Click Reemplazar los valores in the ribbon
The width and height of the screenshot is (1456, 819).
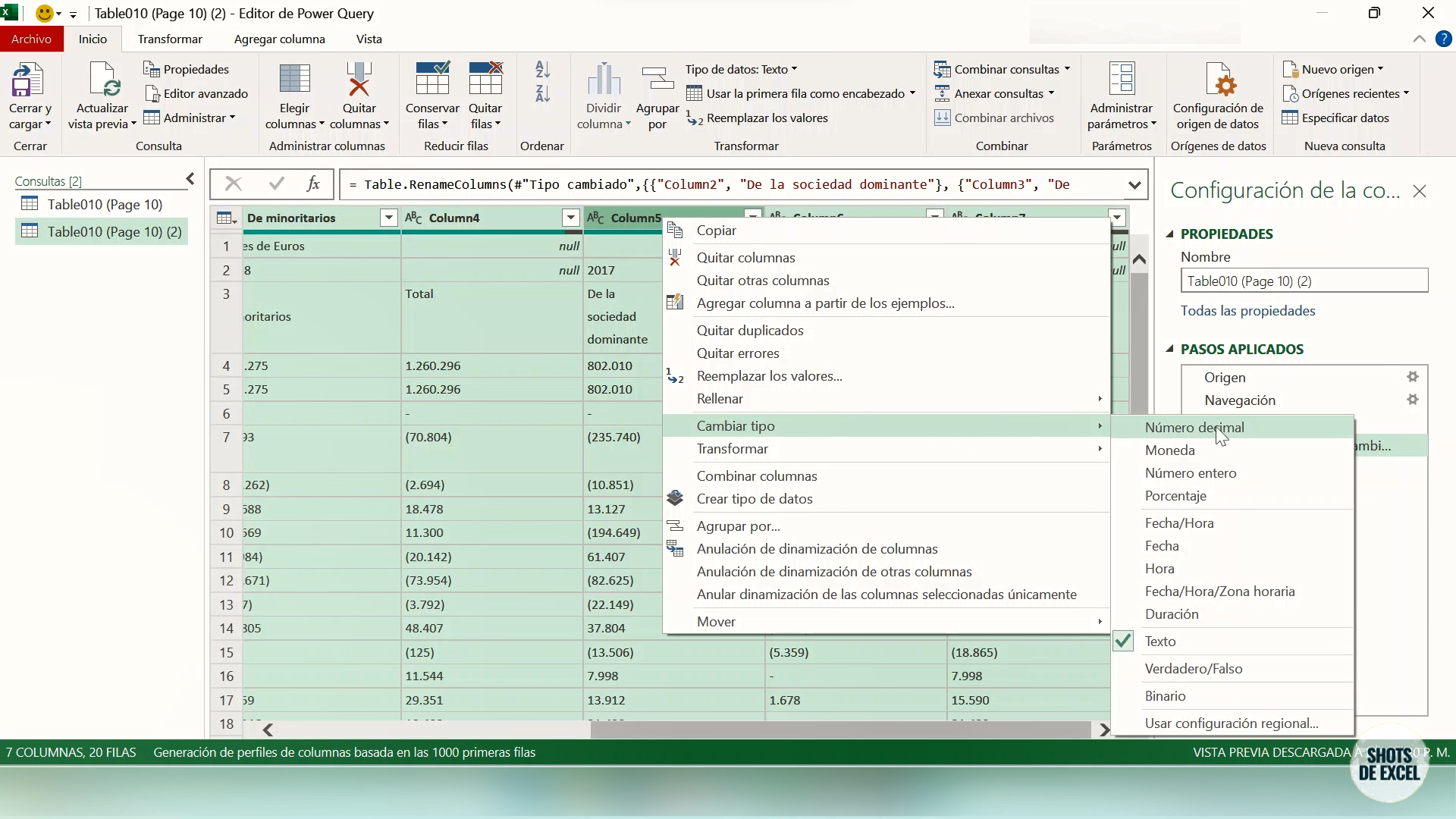point(757,118)
